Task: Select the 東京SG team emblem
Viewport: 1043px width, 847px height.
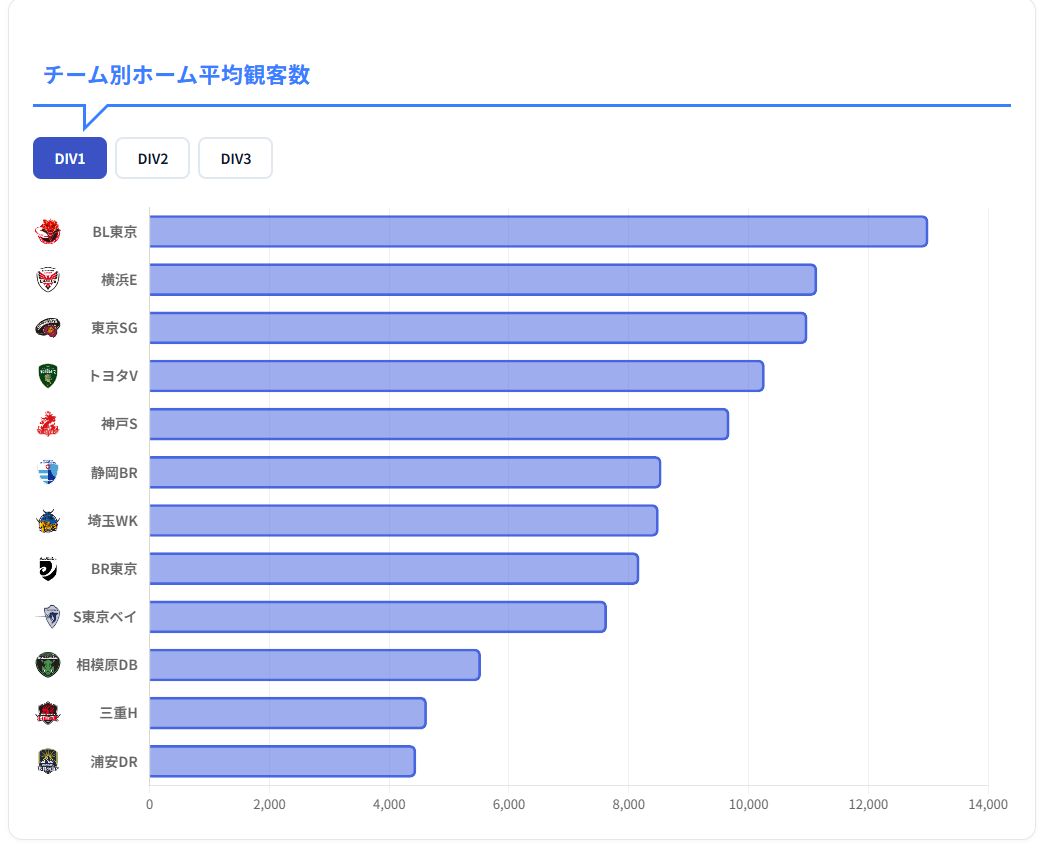Action: pyautogui.click(x=48, y=328)
